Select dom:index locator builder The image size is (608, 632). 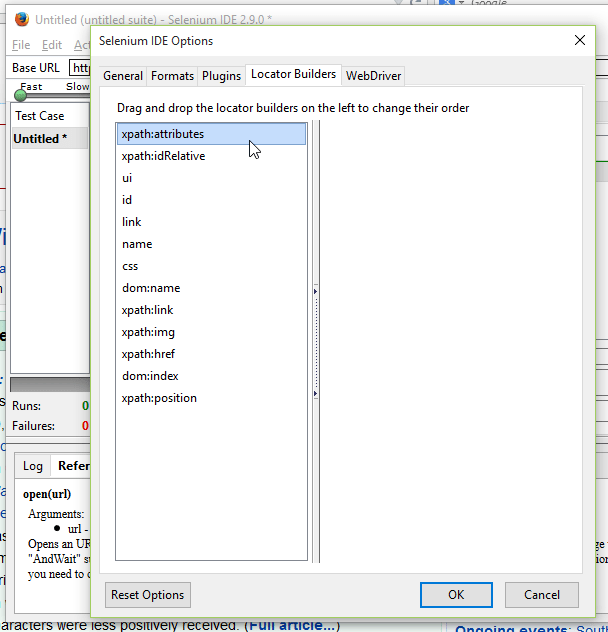tap(211, 376)
